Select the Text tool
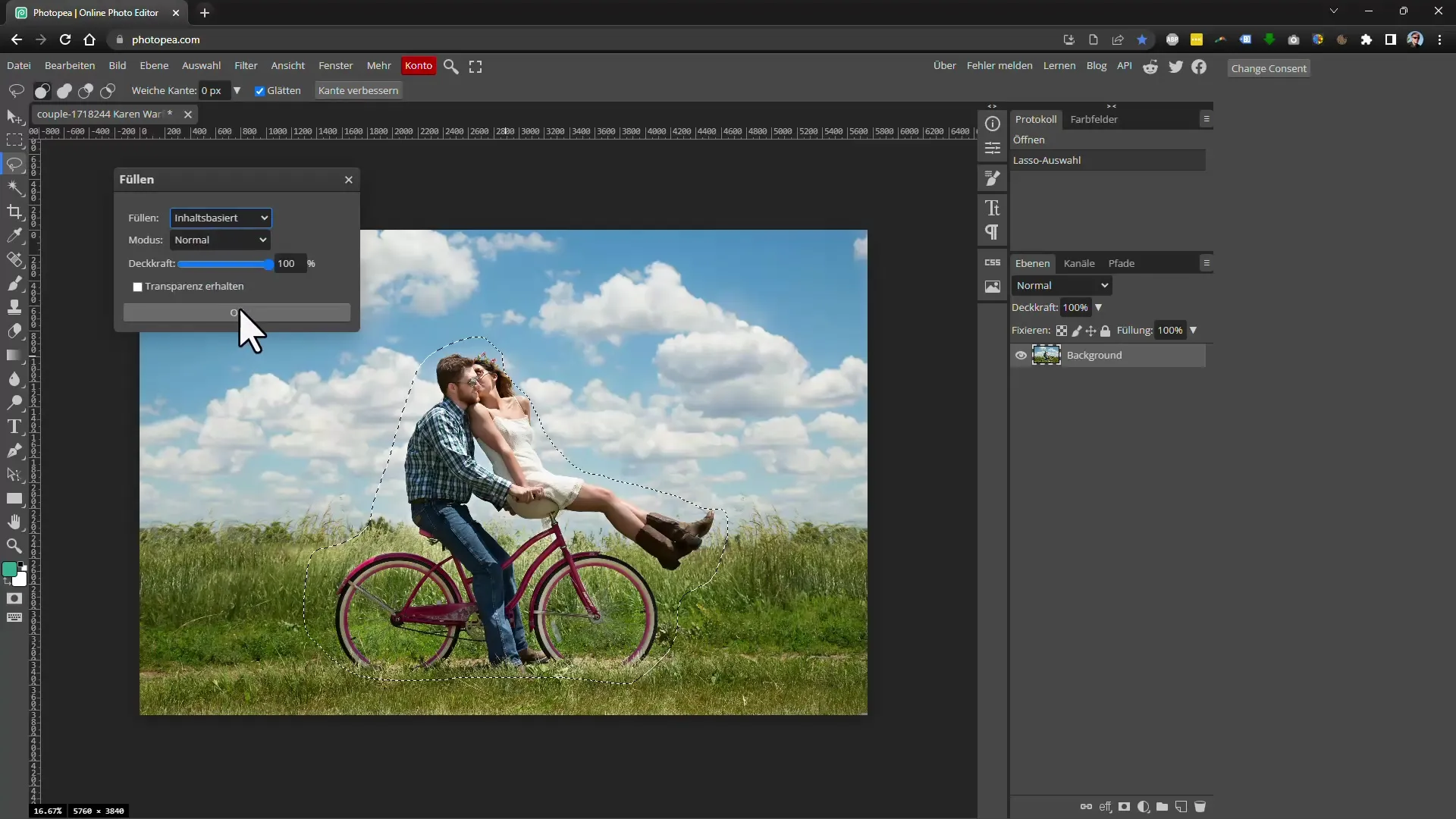This screenshot has width=1456, height=819. click(15, 428)
